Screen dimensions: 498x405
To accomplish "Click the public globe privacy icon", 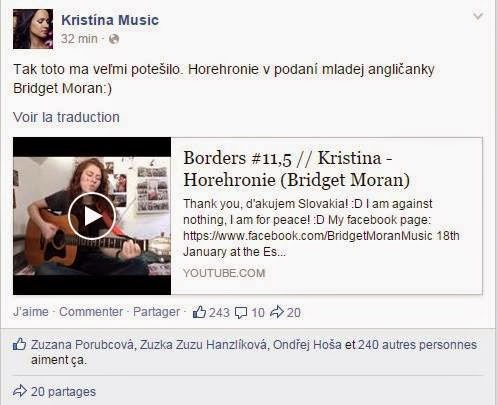I will click(114, 39).
